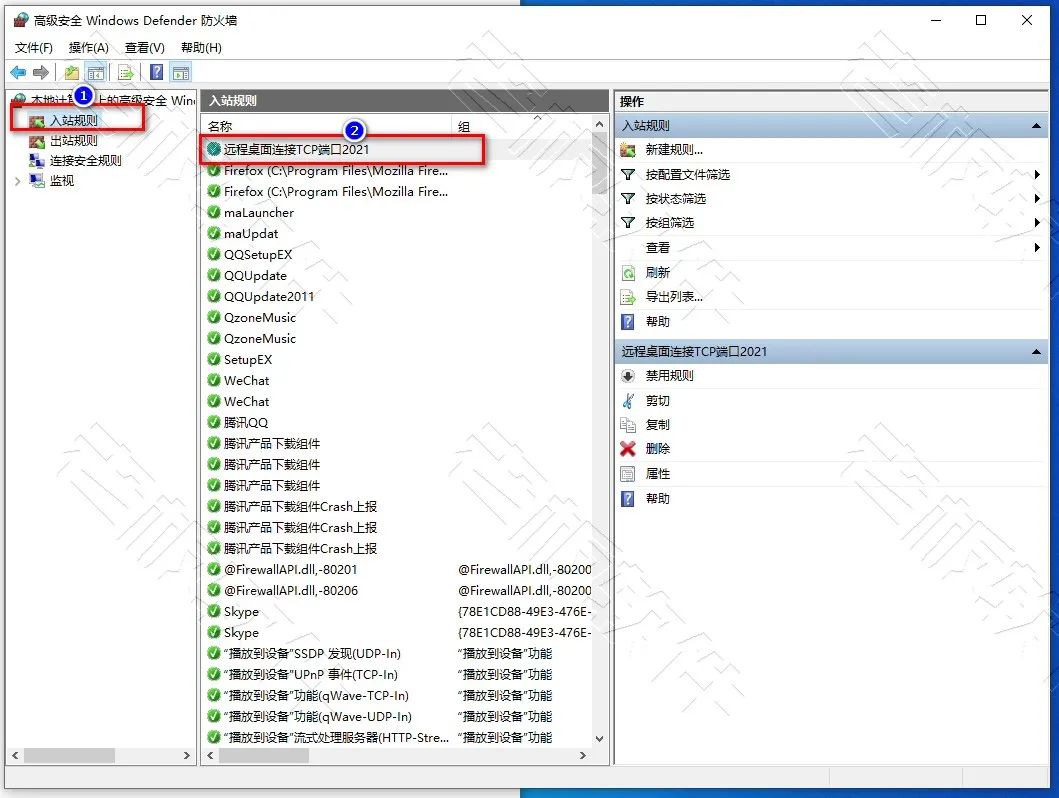The image size is (1059, 798).
Task: Click the help icon under 入站规则 section
Action: point(628,321)
